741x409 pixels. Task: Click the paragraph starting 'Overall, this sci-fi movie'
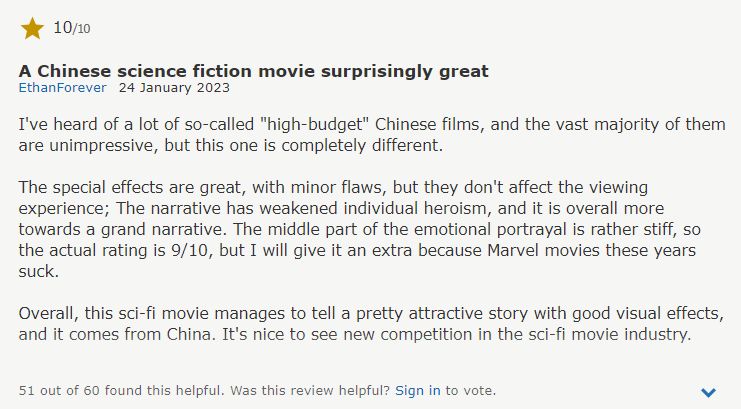371,324
